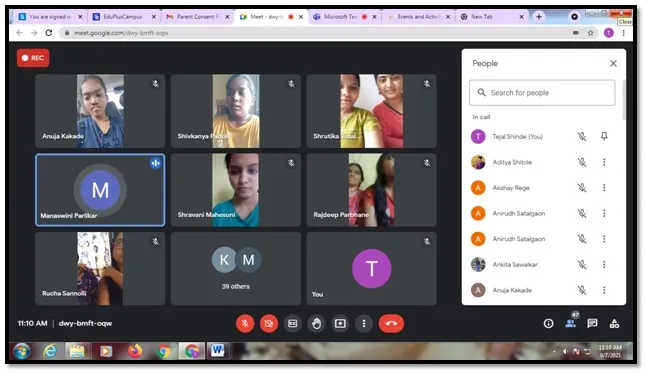648x375 pixels.
Task: Open a new browser tab plus button
Action: click(538, 17)
